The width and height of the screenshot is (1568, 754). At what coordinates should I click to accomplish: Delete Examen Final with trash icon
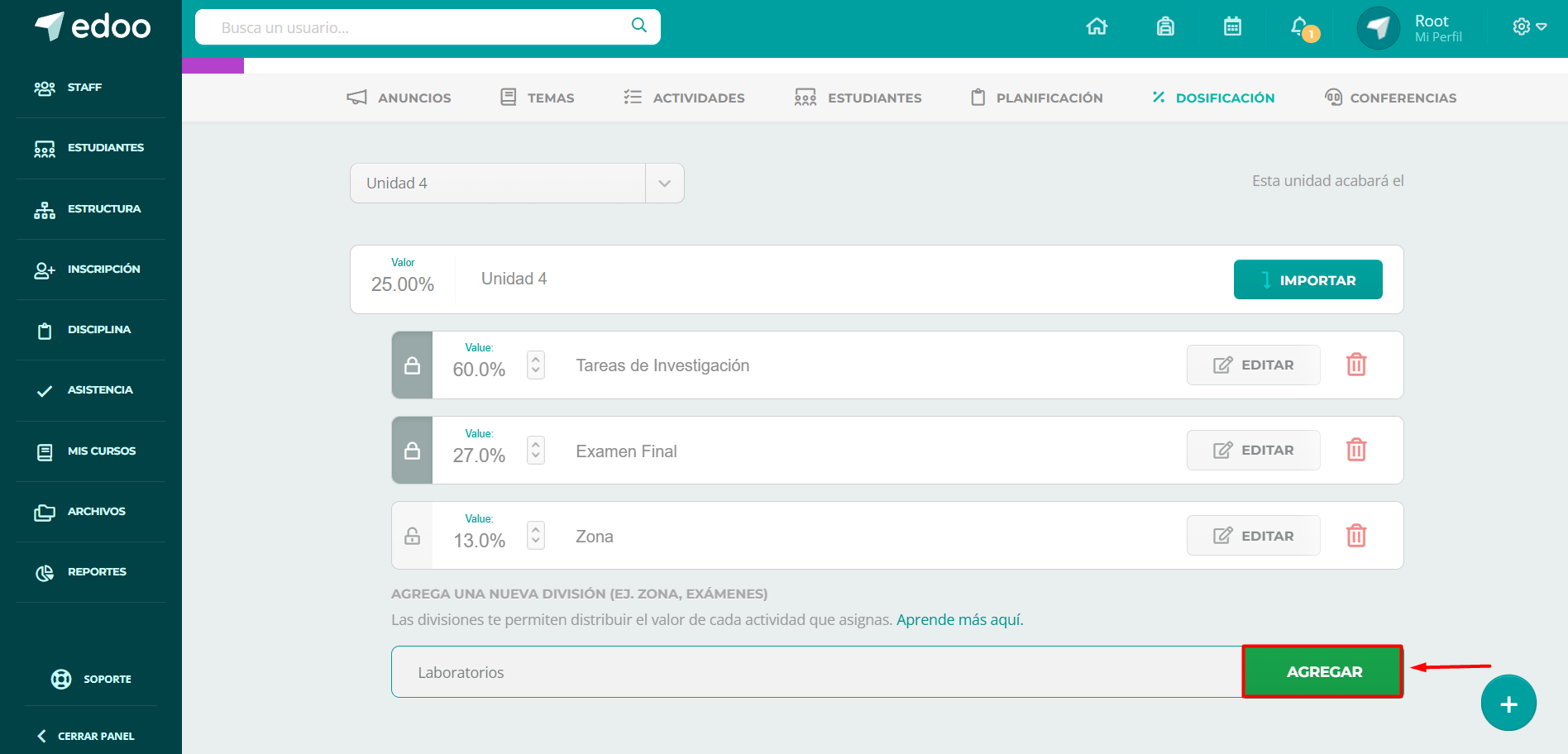1356,450
